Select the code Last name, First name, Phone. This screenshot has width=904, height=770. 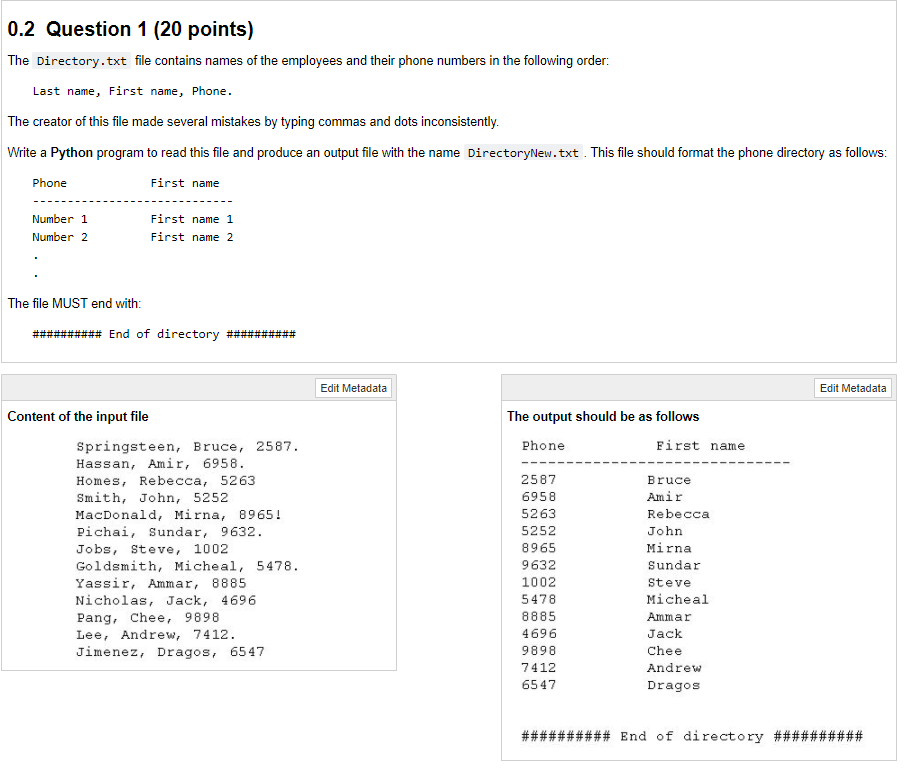point(132,91)
